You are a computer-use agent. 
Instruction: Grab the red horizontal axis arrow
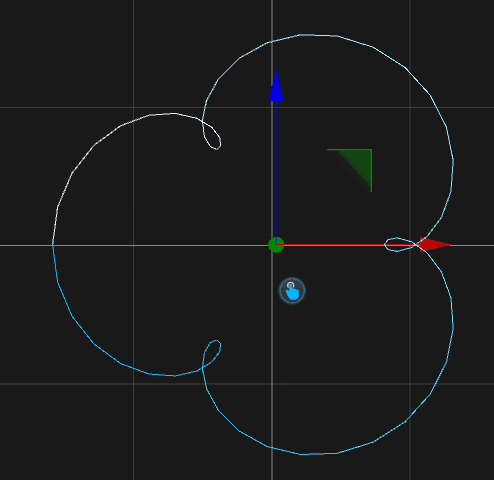435,245
